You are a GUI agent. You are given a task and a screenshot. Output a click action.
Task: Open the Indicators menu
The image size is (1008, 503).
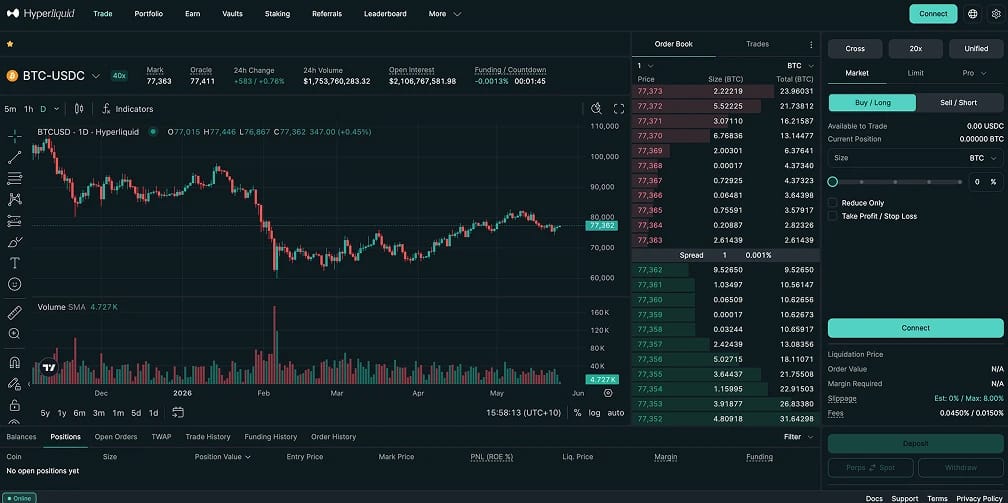coord(127,109)
